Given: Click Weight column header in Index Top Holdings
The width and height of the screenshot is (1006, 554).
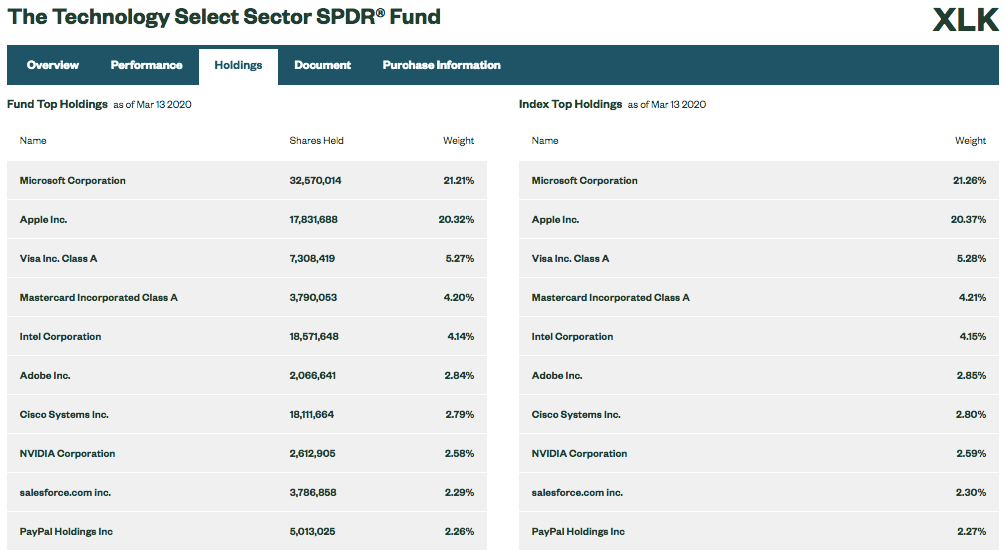Looking at the screenshot, I should coord(970,141).
